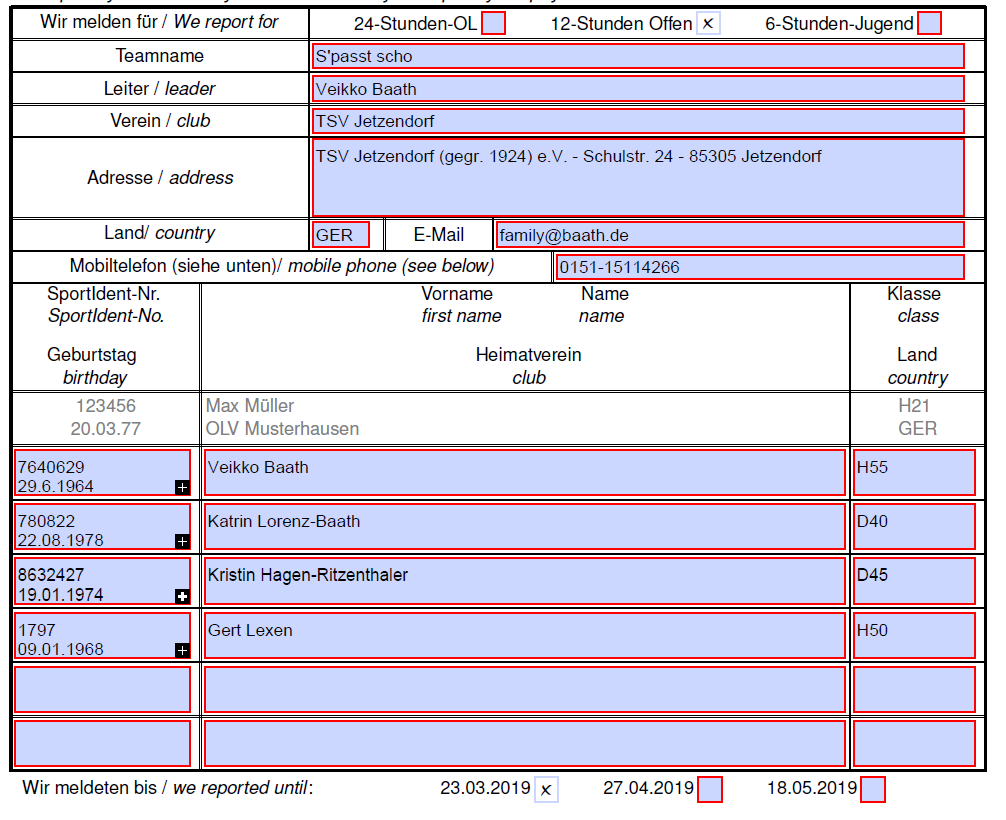
Task: Click the Teamname field containing S'passt scho
Action: point(637,57)
